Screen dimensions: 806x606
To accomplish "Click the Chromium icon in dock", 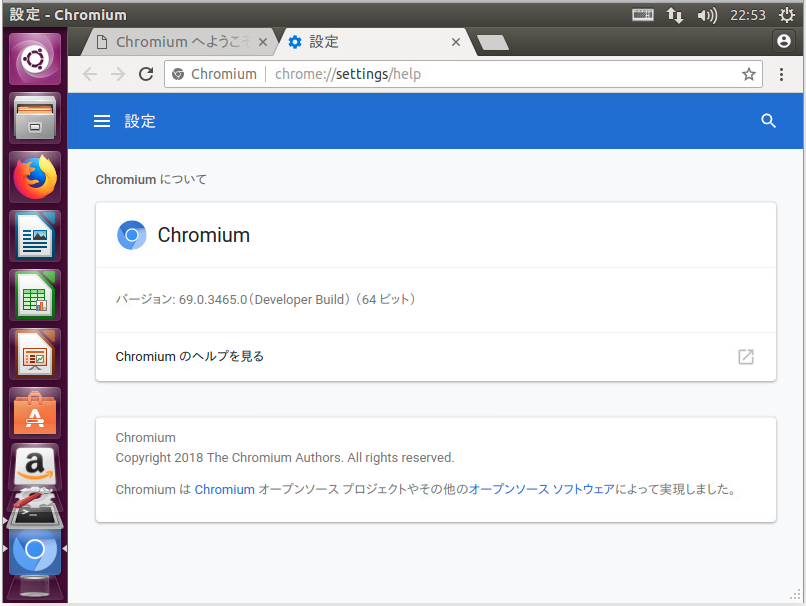I will coord(35,550).
